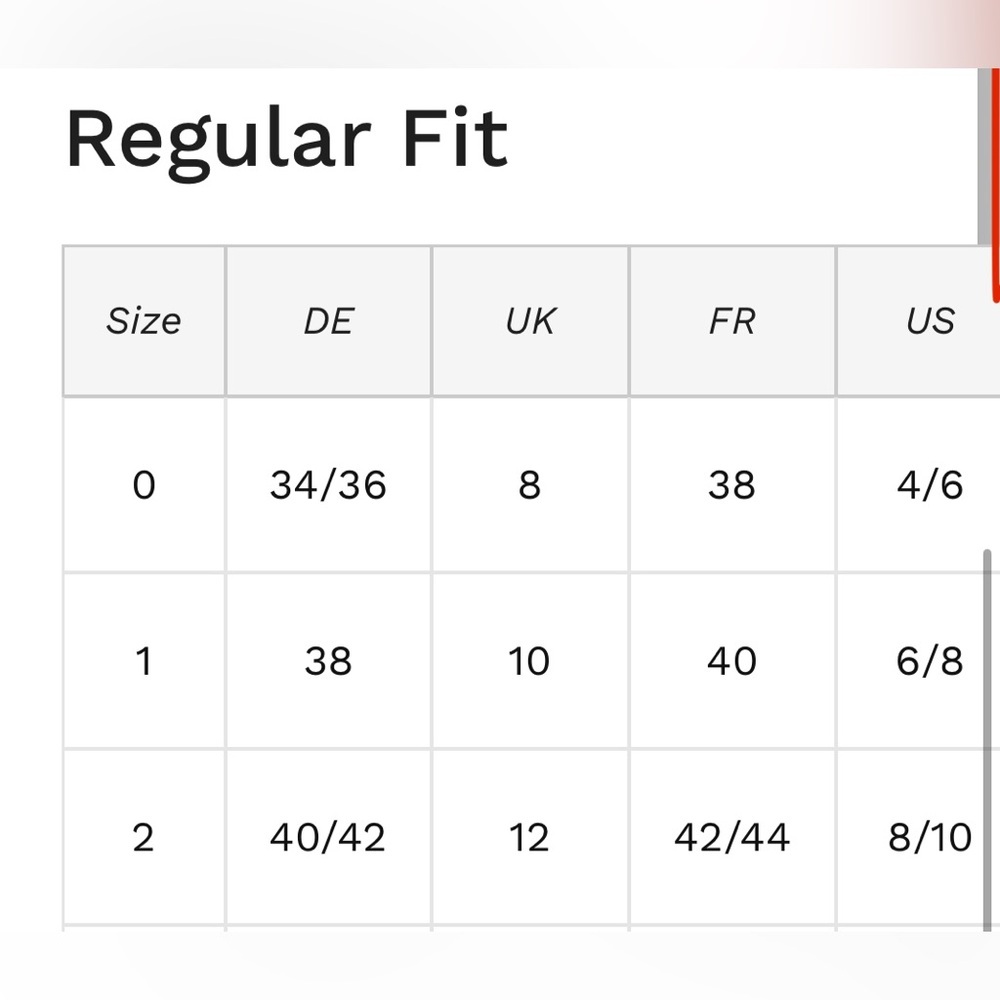
Task: Select UK size 10 cell
Action: 530,661
